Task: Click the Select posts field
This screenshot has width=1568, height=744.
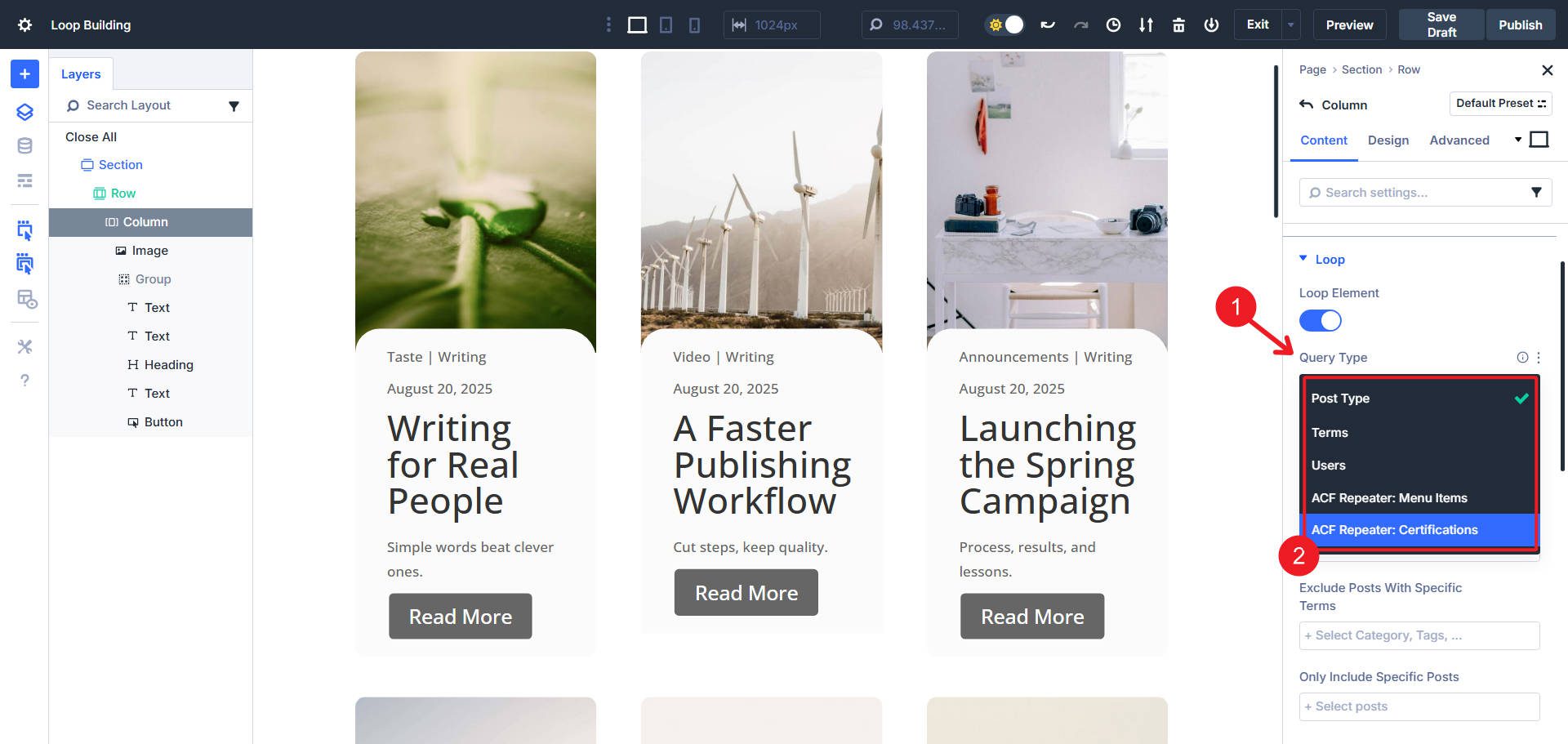Action: pos(1419,706)
